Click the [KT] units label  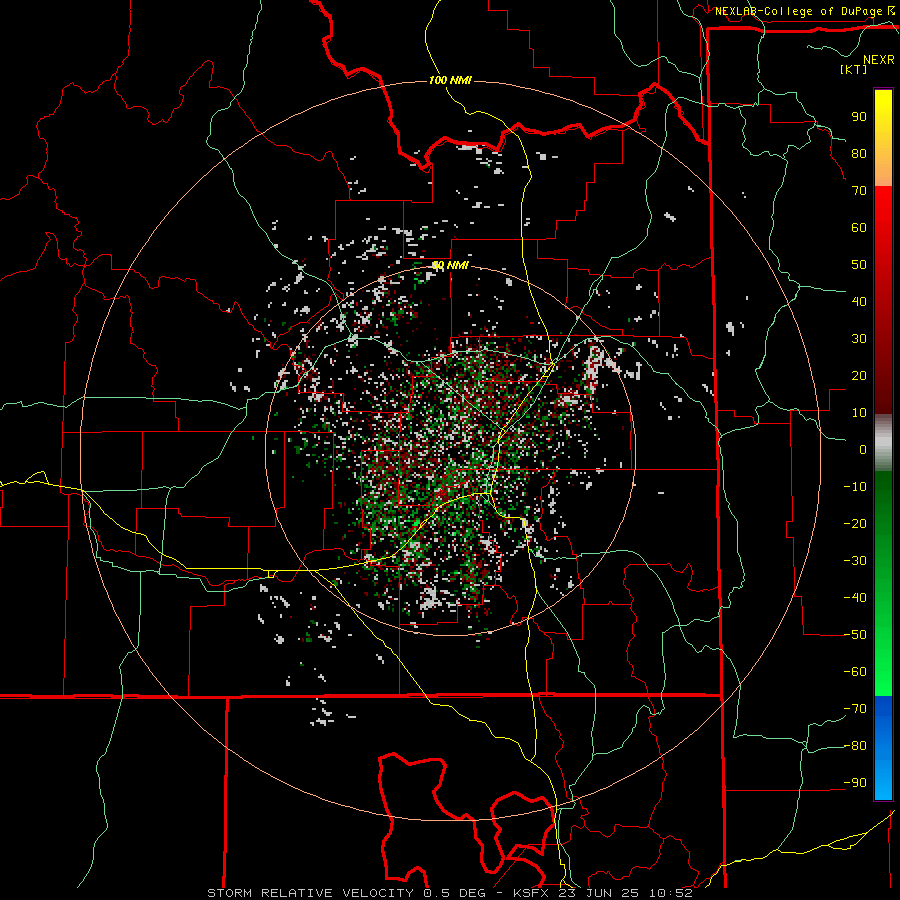(854, 69)
